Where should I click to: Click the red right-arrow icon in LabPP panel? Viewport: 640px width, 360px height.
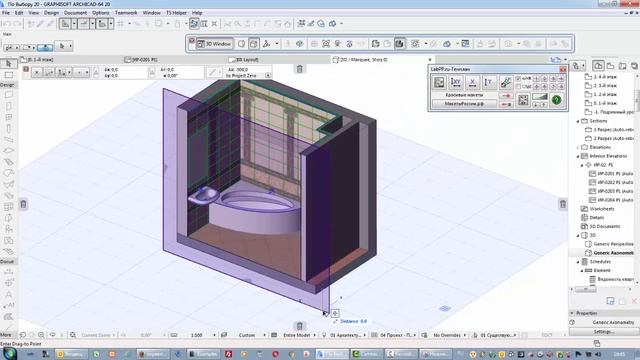(x=507, y=96)
